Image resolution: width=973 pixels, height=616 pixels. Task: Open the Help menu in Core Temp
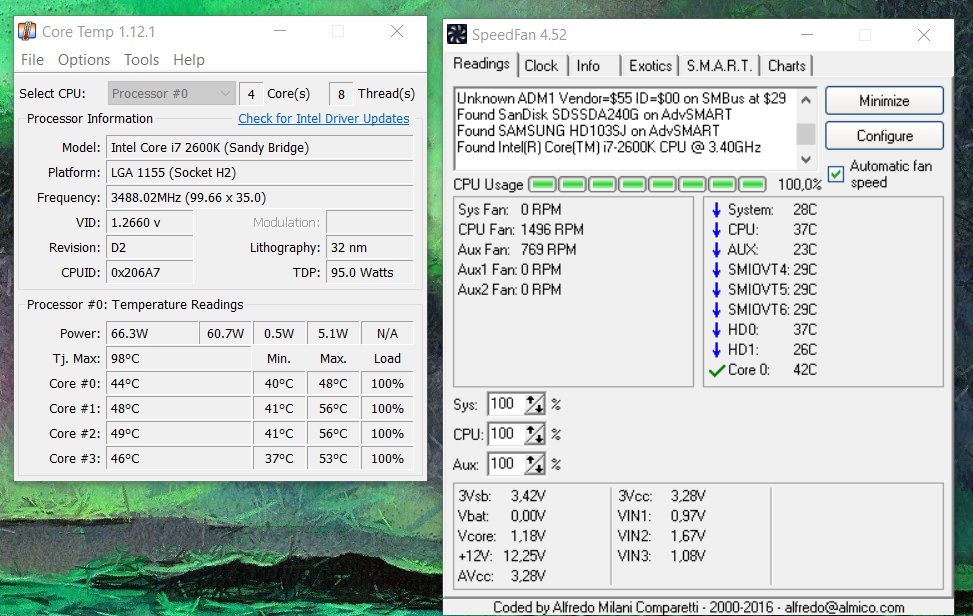pos(189,60)
